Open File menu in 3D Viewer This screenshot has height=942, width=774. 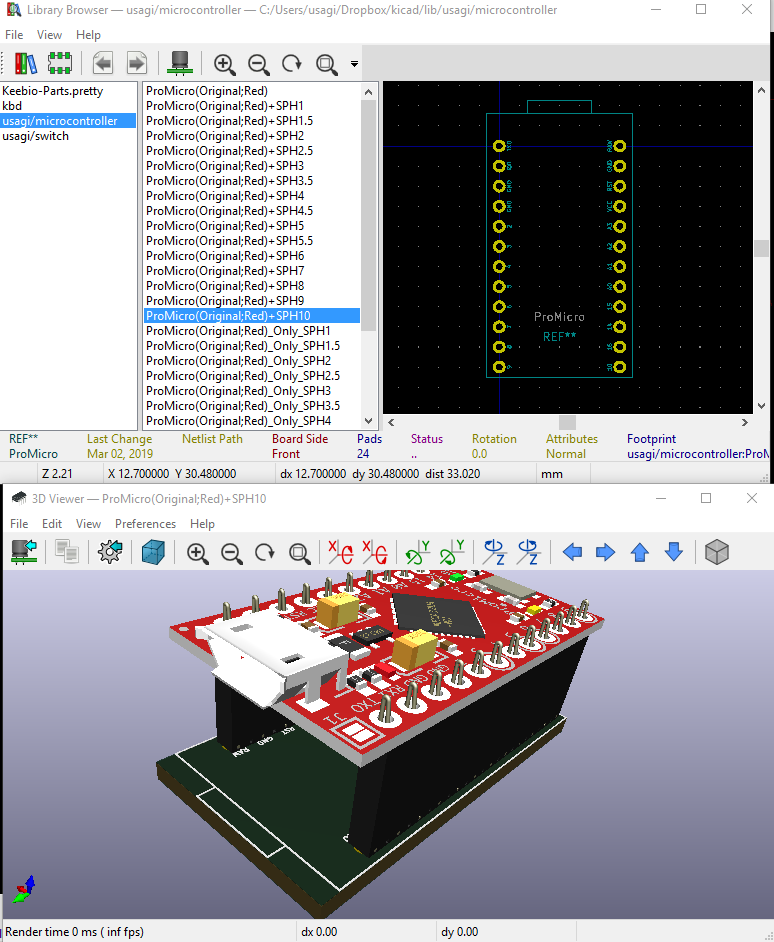19,524
